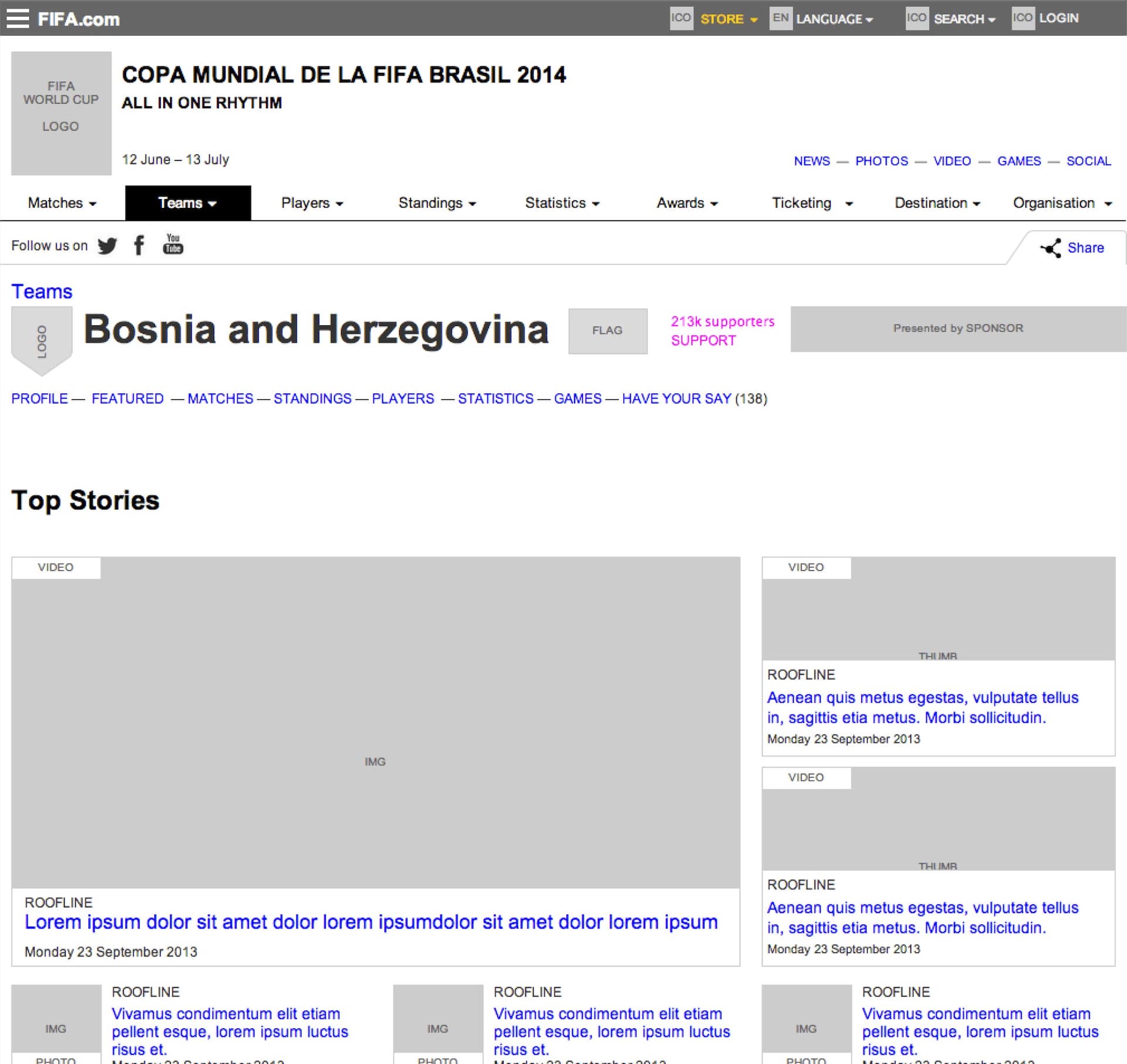Image resolution: width=1127 pixels, height=1064 pixels.
Task: Open the Destination menu
Action: [x=937, y=203]
